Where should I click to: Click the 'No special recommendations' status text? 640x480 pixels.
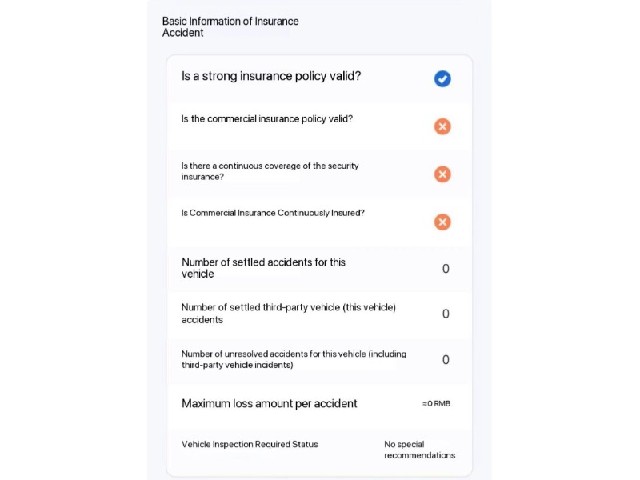[x=420, y=449]
